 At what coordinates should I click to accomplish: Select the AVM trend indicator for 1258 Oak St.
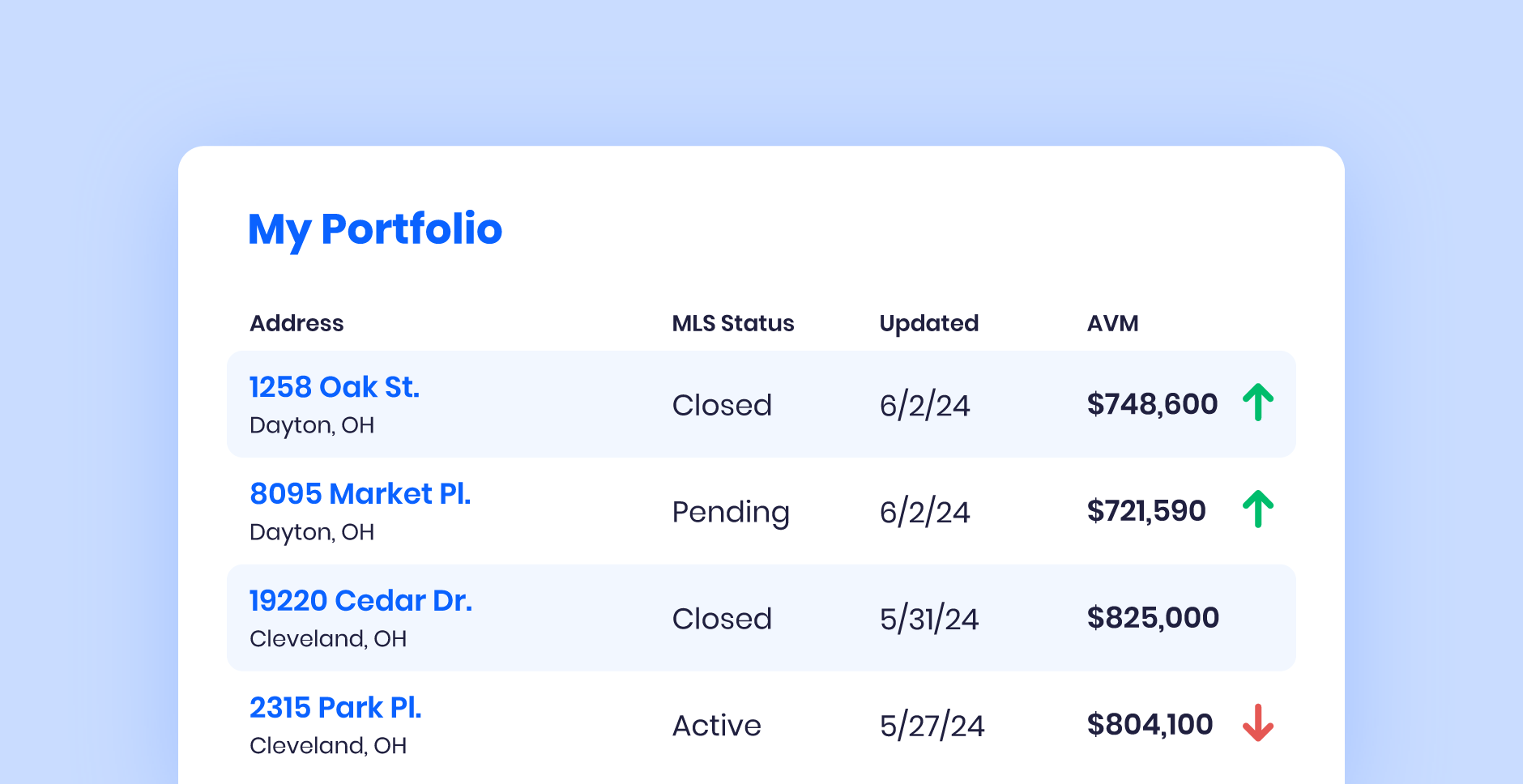click(1259, 403)
